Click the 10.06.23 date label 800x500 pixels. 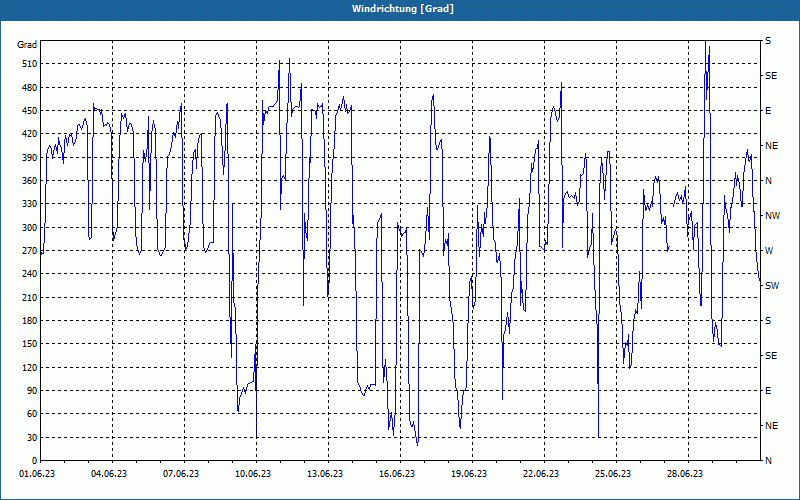pyautogui.click(x=253, y=474)
